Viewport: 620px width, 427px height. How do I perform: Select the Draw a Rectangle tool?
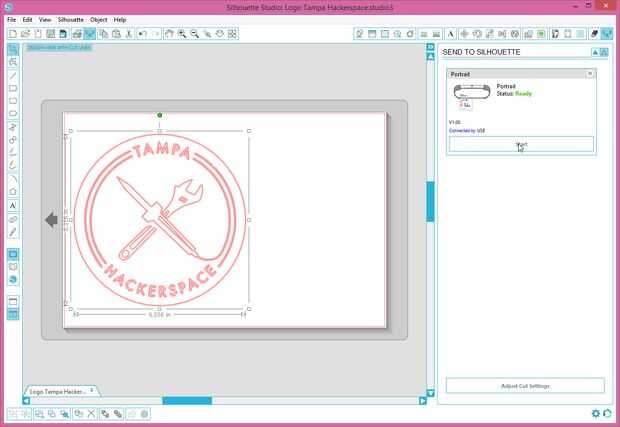pos(13,88)
